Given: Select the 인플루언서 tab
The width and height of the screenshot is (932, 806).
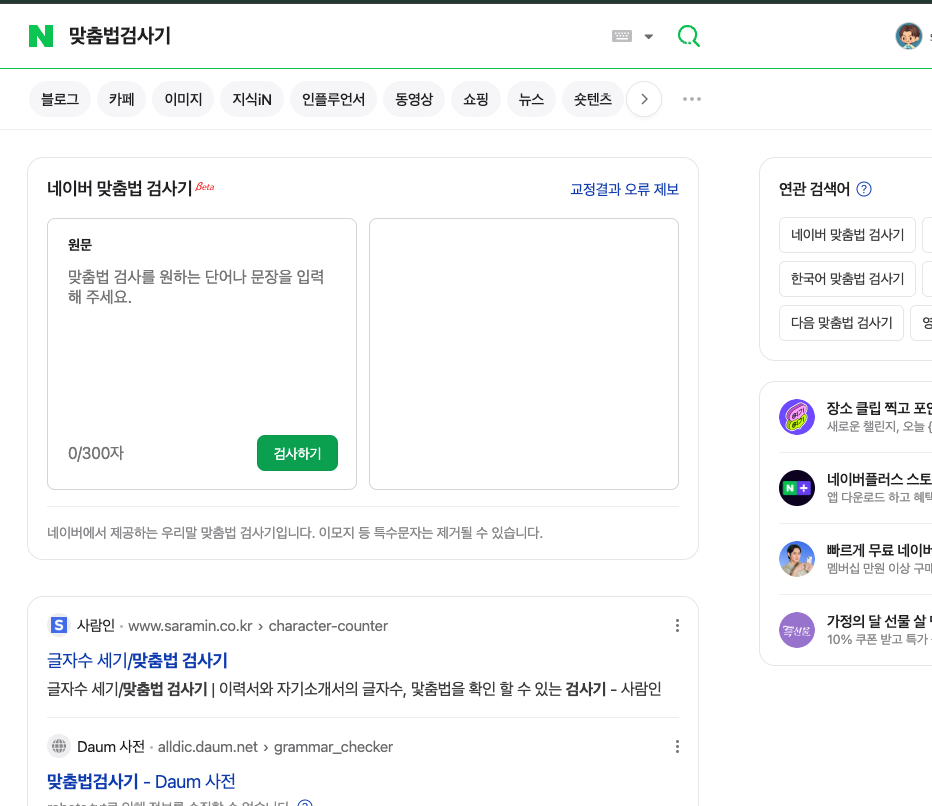Looking at the screenshot, I should 333,99.
